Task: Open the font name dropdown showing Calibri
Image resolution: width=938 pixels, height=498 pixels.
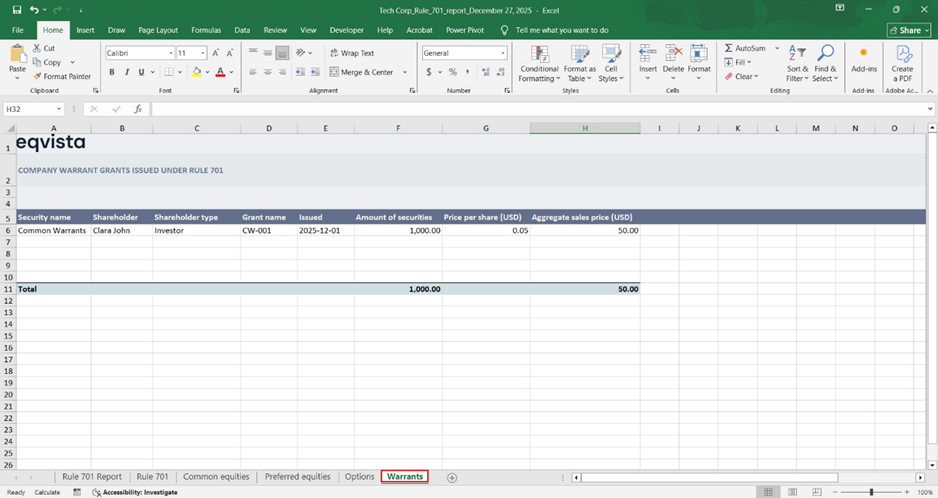Action: (171, 53)
